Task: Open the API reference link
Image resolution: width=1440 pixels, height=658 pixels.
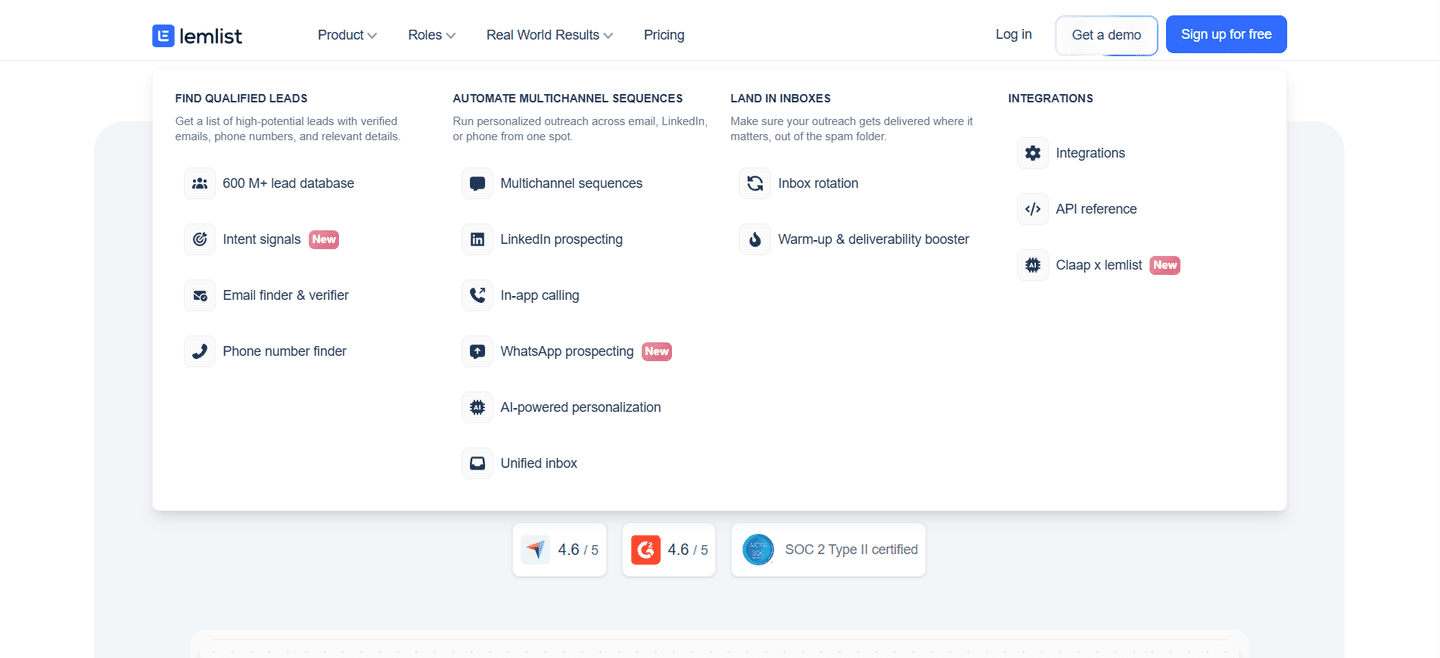Action: click(1096, 209)
